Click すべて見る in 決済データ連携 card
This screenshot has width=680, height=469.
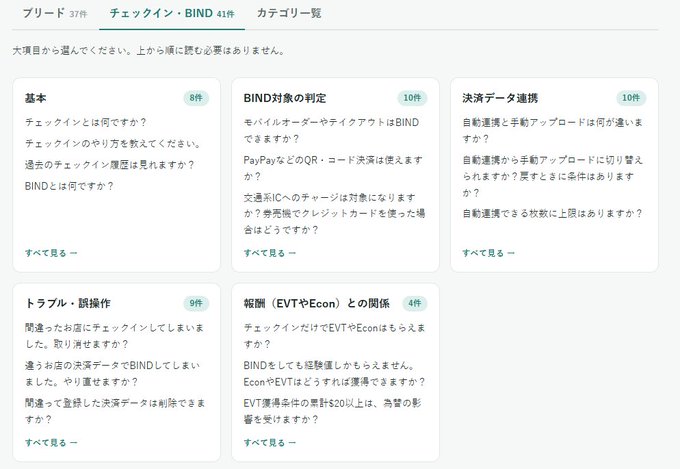click(x=488, y=253)
